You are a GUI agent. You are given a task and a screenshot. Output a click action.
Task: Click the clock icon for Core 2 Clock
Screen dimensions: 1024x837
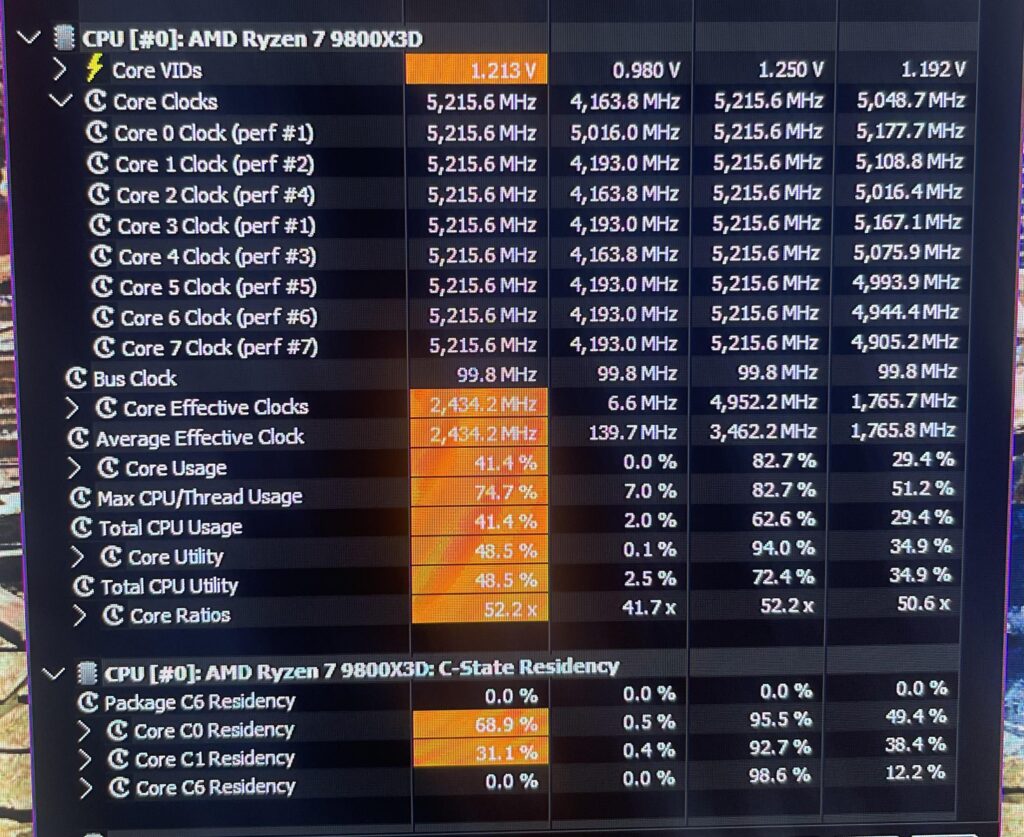coord(99,194)
